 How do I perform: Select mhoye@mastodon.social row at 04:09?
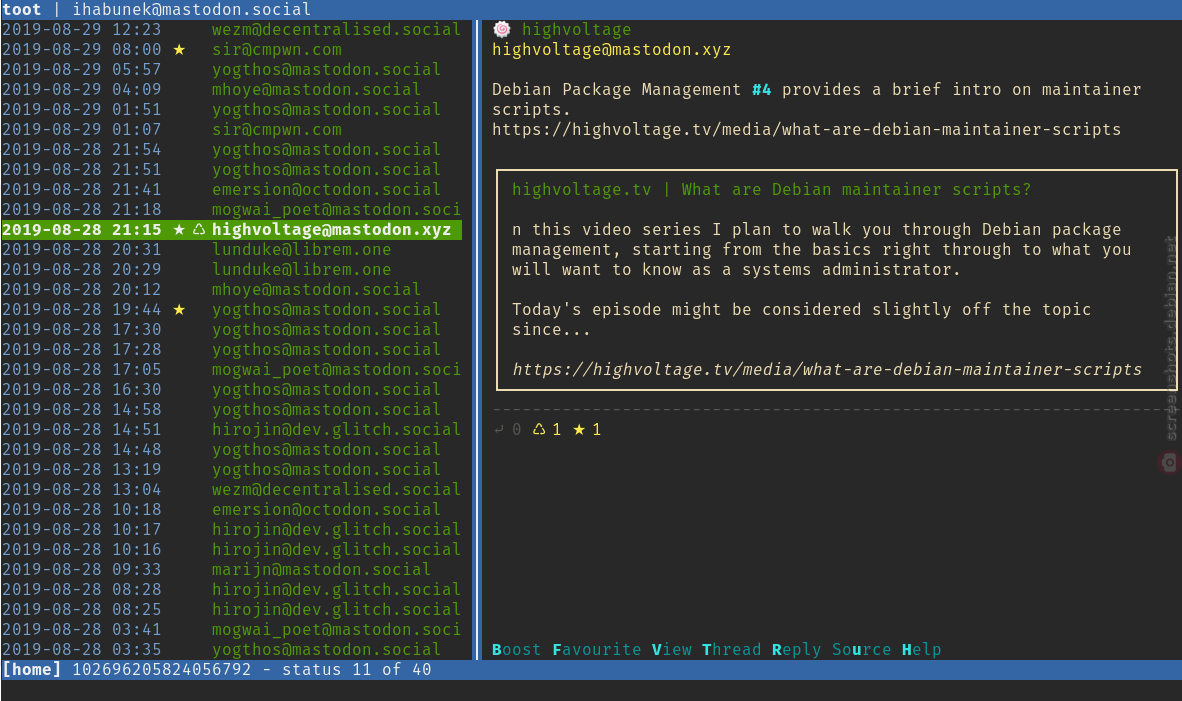point(231,90)
